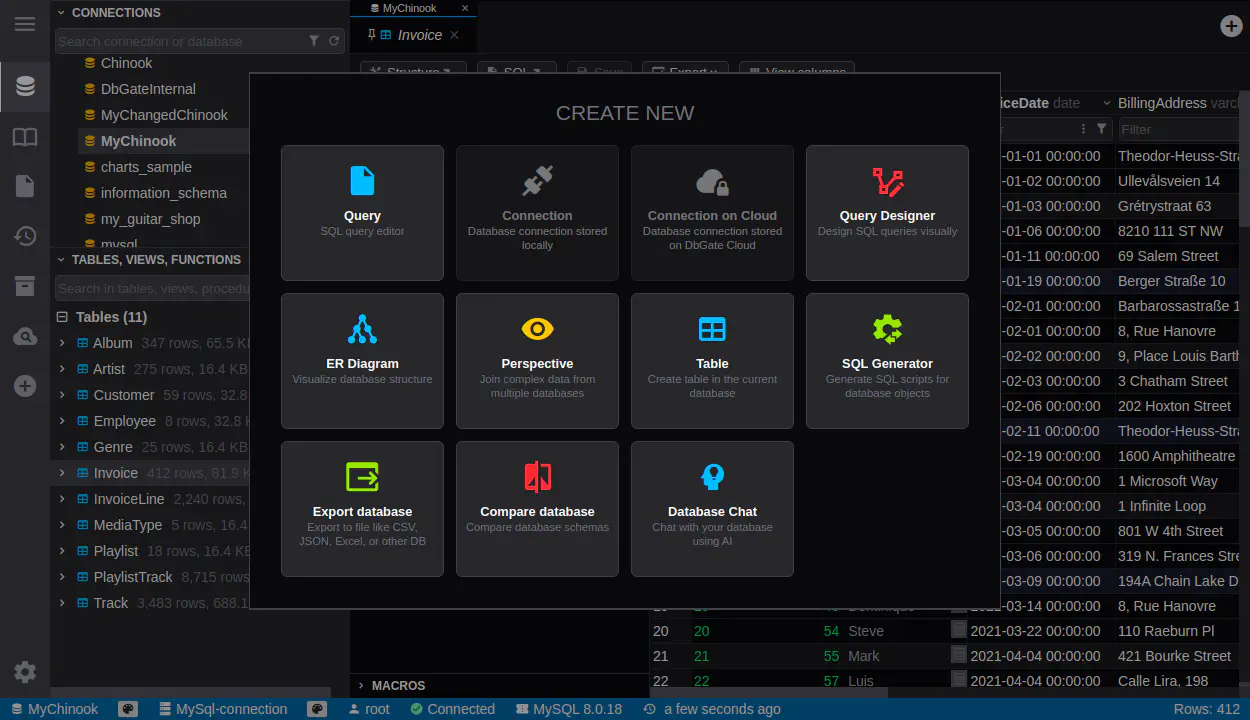This screenshot has height=720, width=1250.
Task: Open the Query SQL editor tile
Action: pos(362,212)
